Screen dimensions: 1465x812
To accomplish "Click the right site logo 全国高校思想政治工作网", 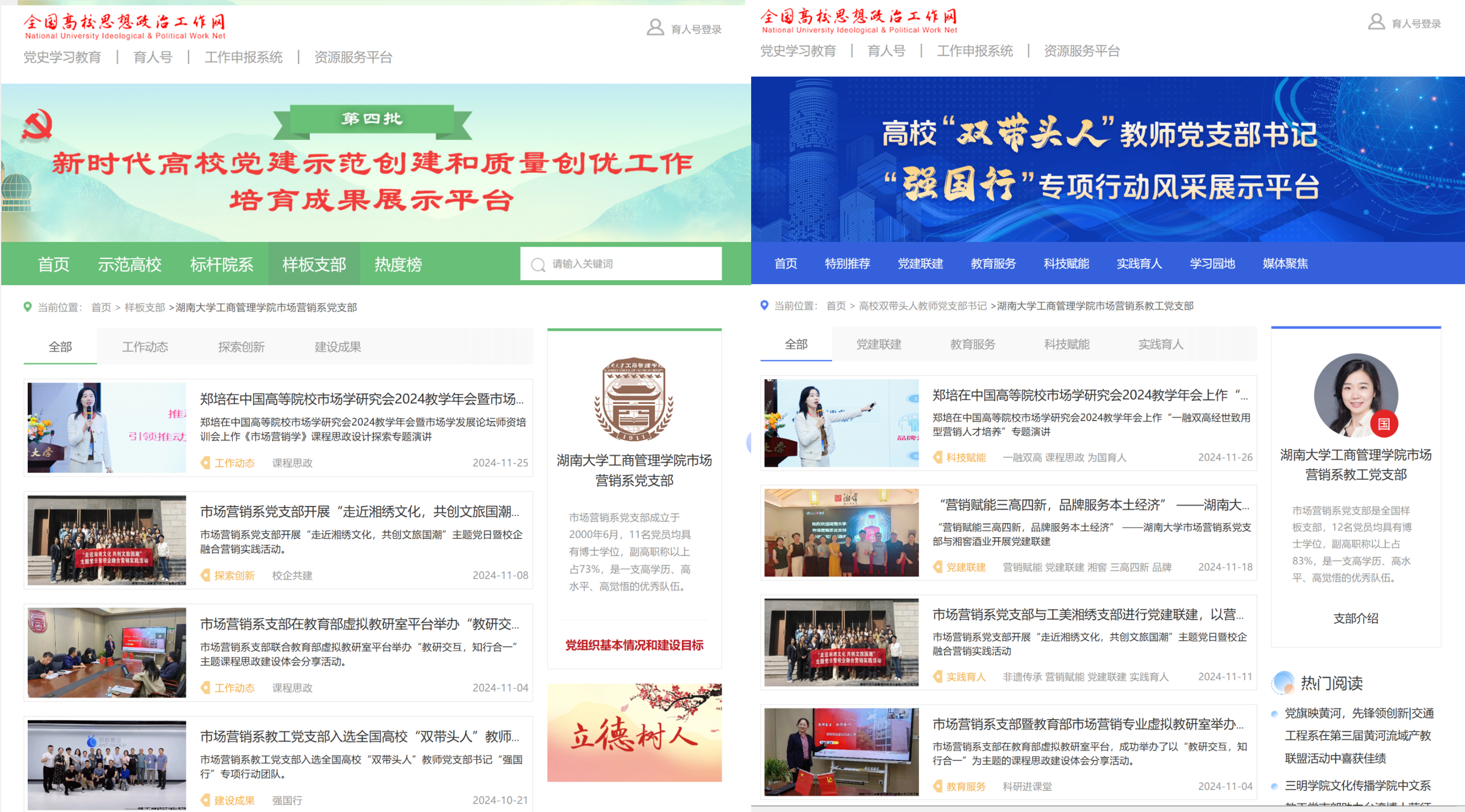I will 859,21.
